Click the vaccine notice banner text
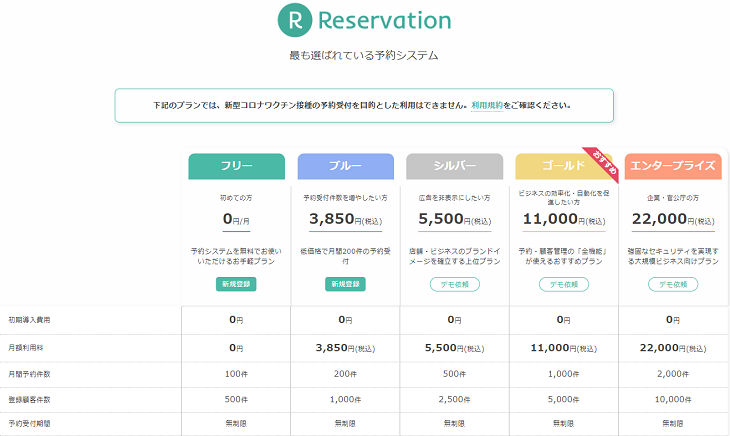Image resolution: width=730 pixels, height=436 pixels. click(363, 106)
